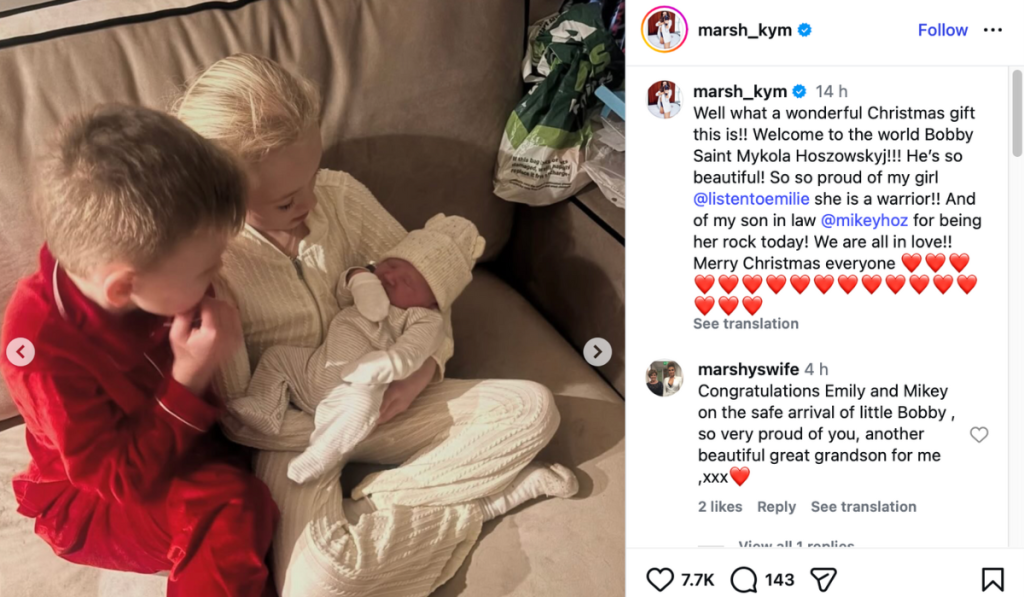Viewport: 1024px width, 597px height.
Task: View 2 likes on the comment
Action: tap(720, 507)
